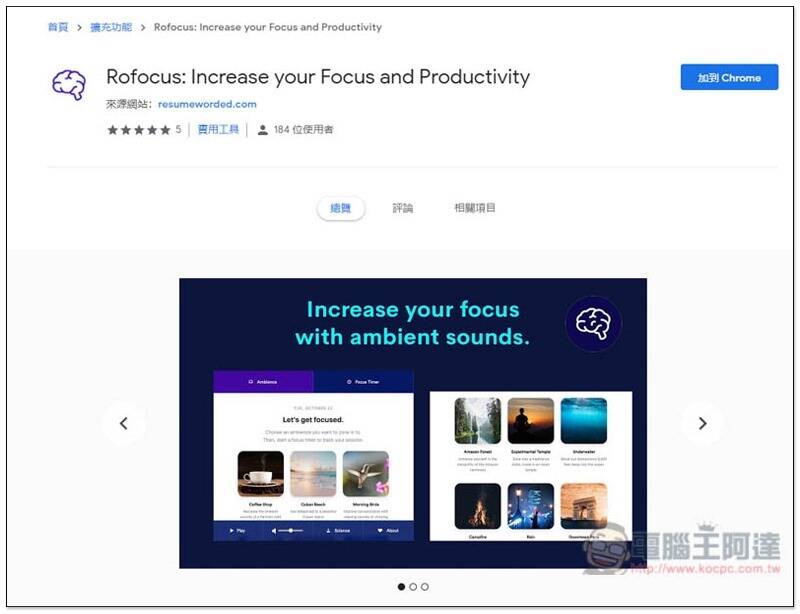Image resolution: width=800 pixels, height=614 pixels.
Task: Select the third carousel dot
Action: click(x=425, y=587)
